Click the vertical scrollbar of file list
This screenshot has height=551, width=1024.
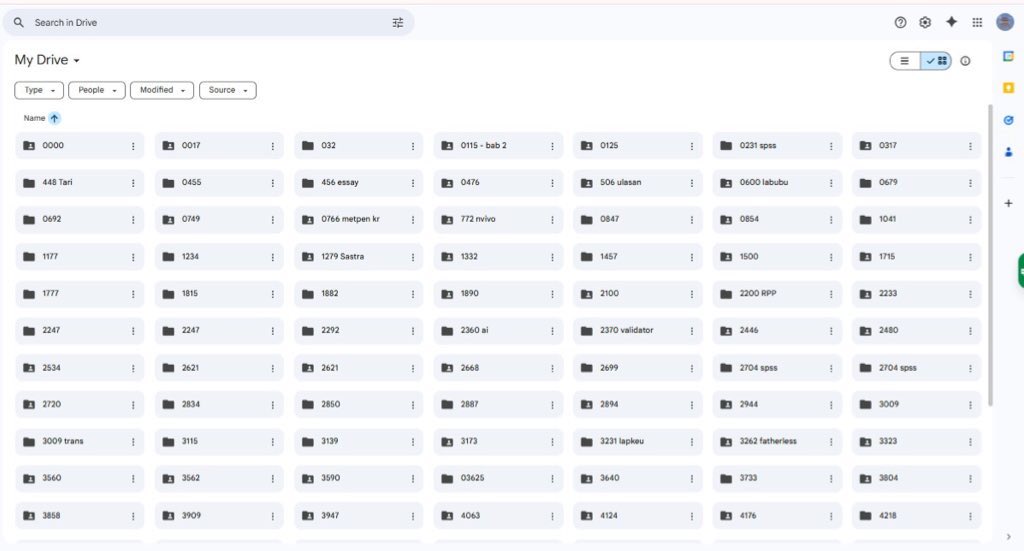pyautogui.click(x=990, y=255)
